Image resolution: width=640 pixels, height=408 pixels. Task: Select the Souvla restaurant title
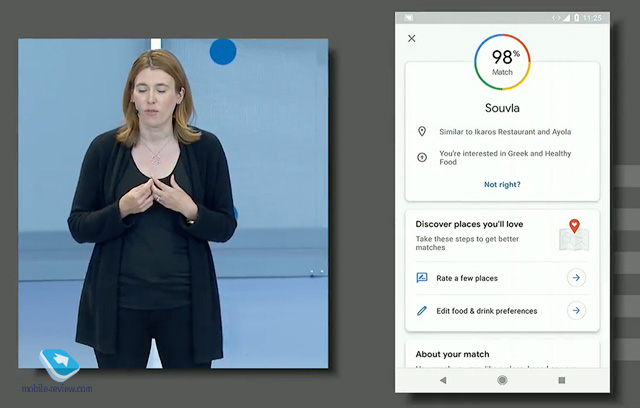(502, 108)
